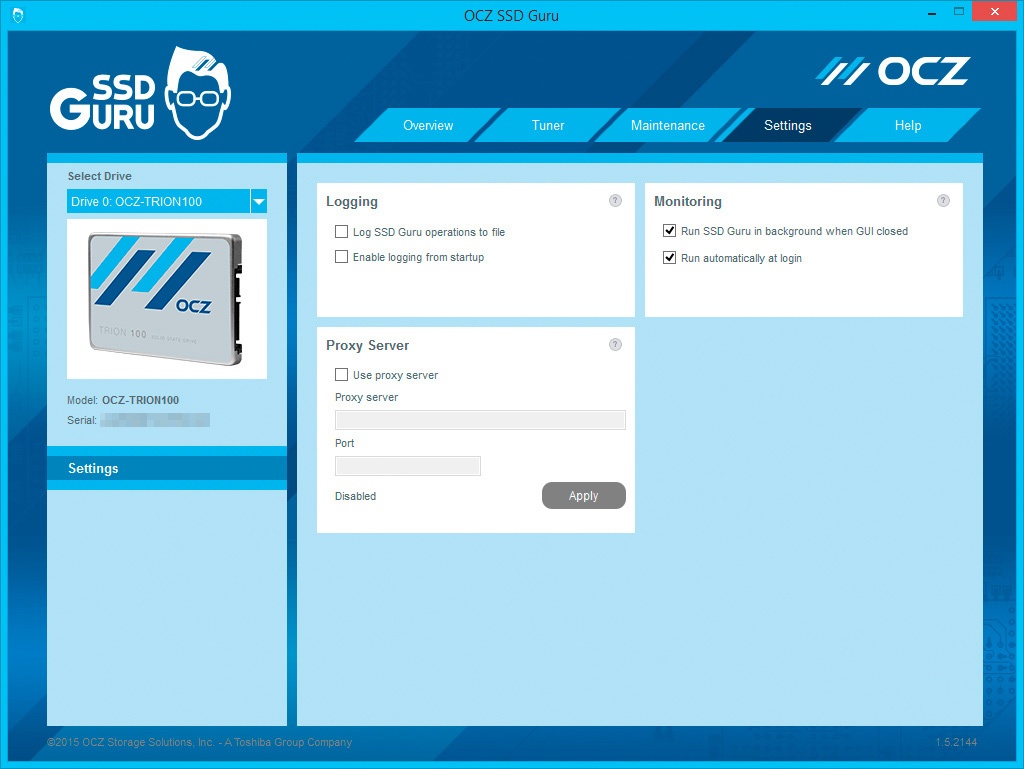This screenshot has width=1024, height=769.
Task: Click the Logging section heading
Action: pyautogui.click(x=352, y=202)
